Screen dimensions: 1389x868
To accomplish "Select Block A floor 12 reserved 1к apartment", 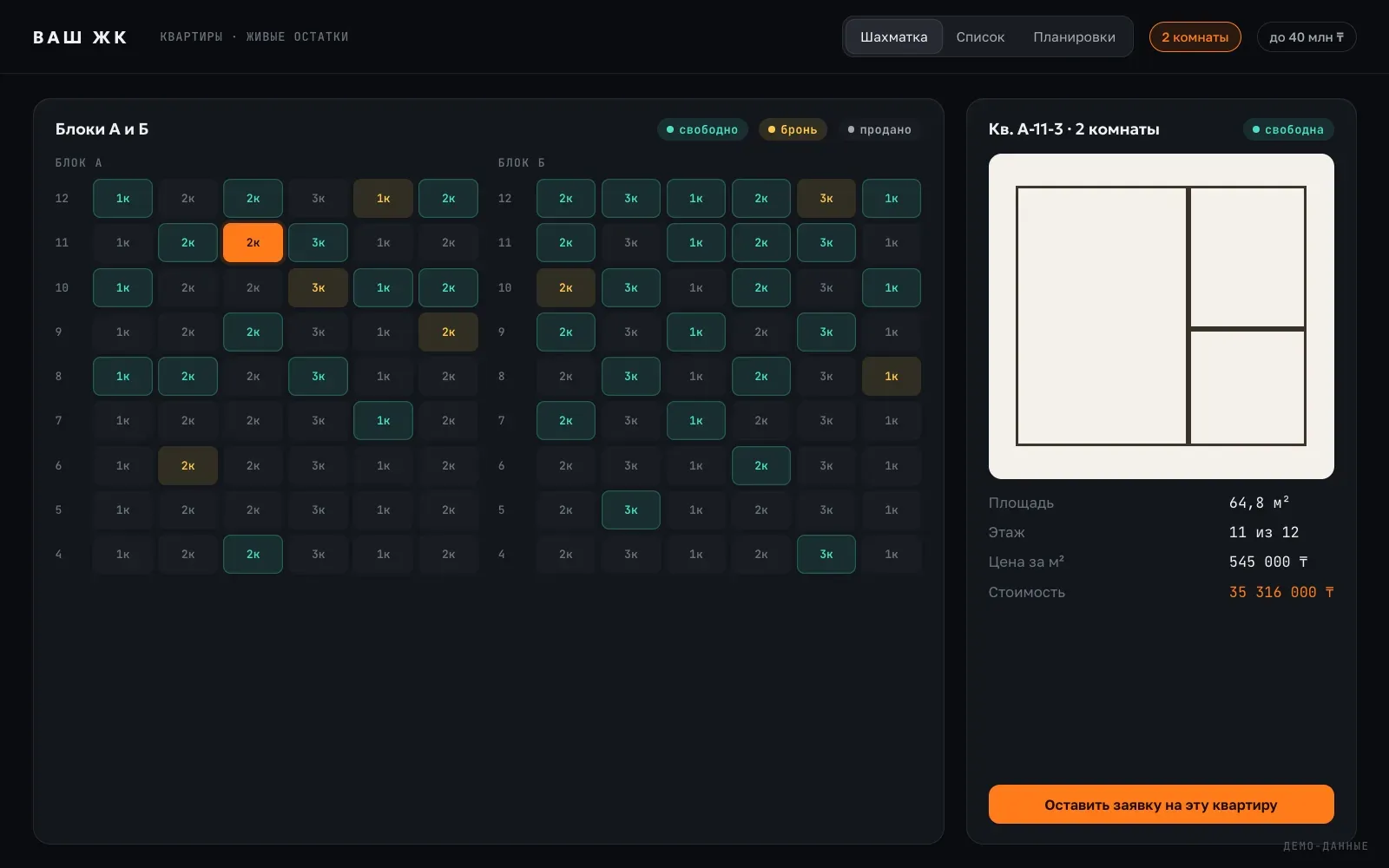I will tap(383, 198).
